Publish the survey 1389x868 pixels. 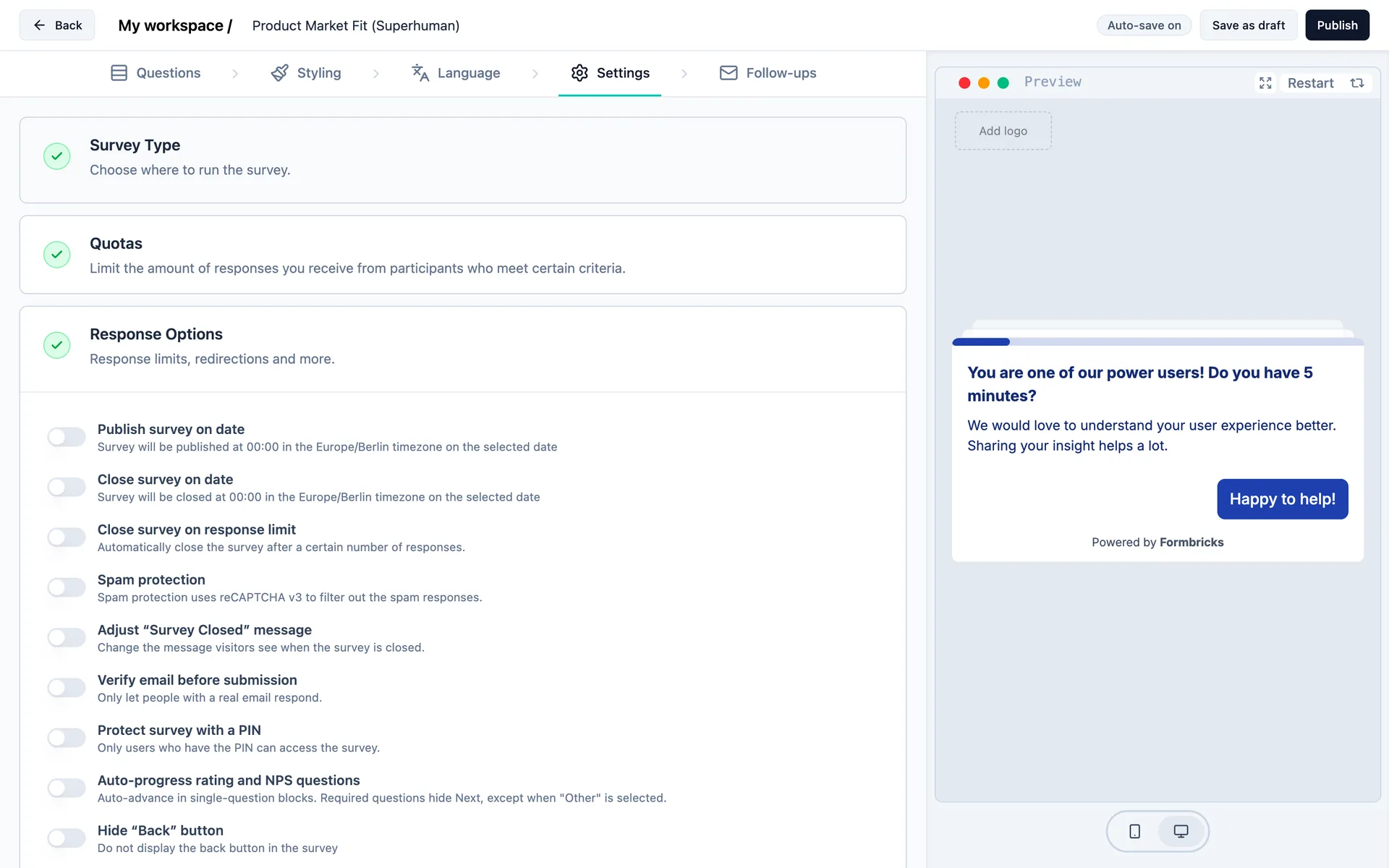[x=1337, y=25]
